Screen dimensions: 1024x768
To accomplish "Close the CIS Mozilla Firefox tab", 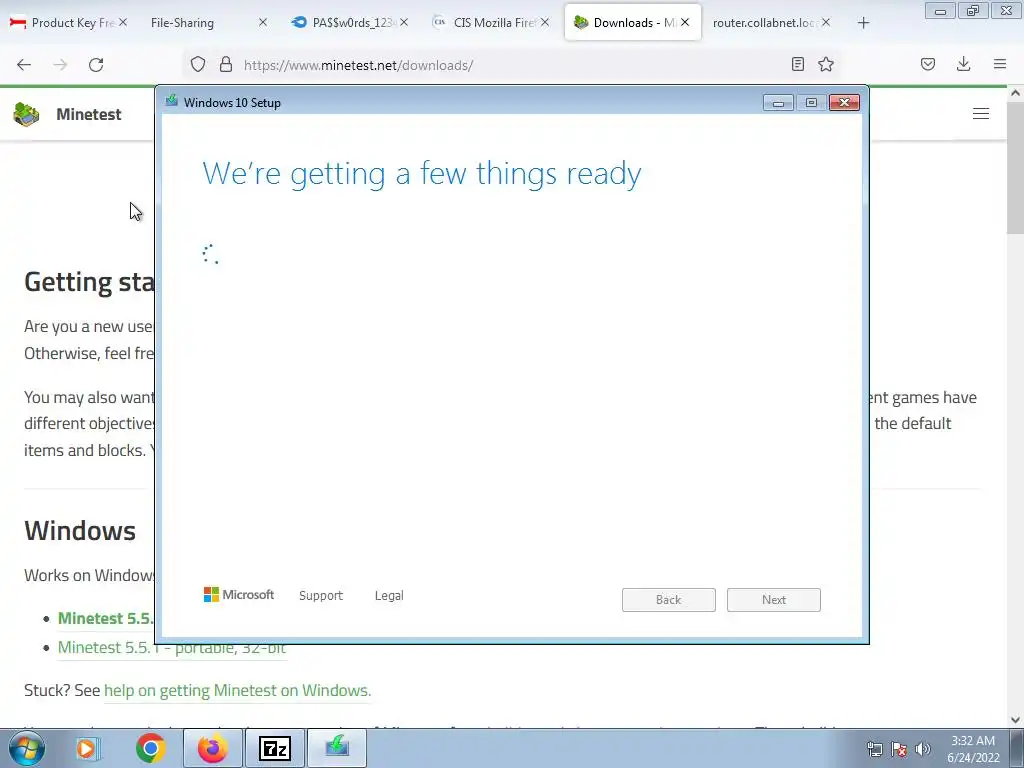I will pyautogui.click(x=545, y=23).
